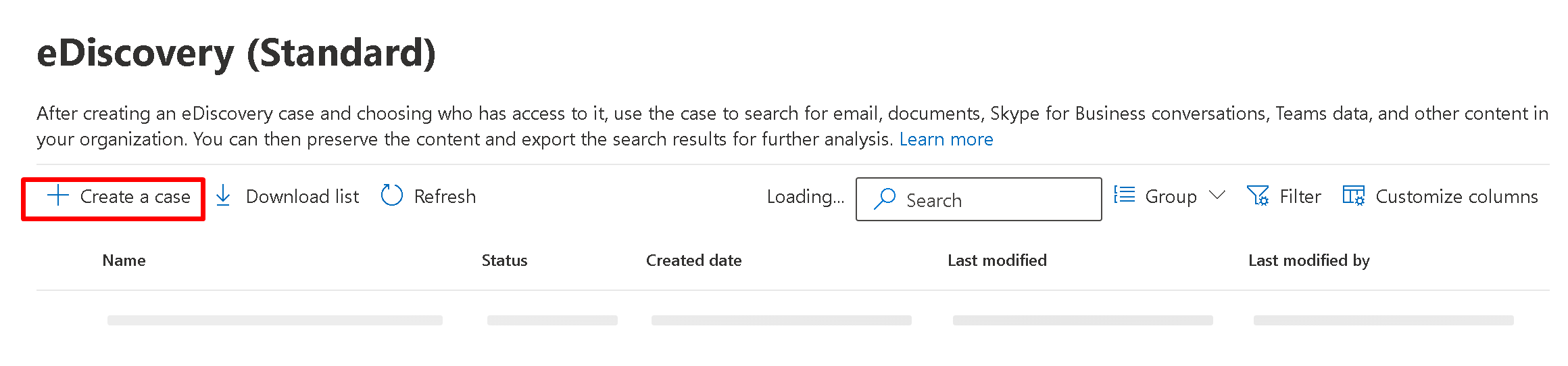Click the Refresh text label
This screenshot has width=1568, height=366.
tap(445, 197)
